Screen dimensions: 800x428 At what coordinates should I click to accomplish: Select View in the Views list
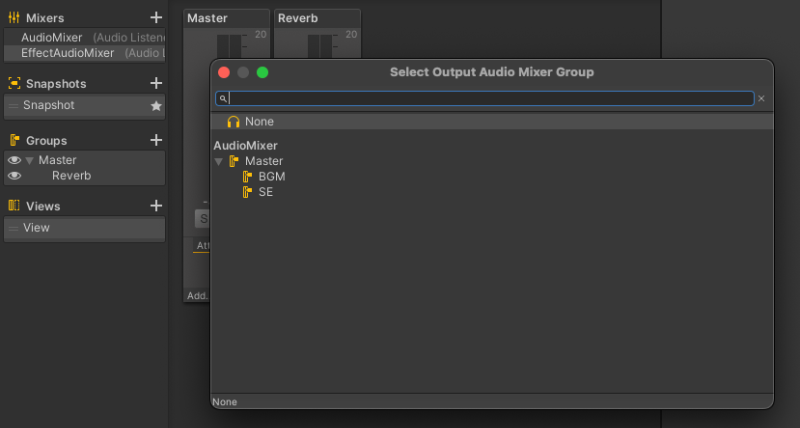coord(36,228)
